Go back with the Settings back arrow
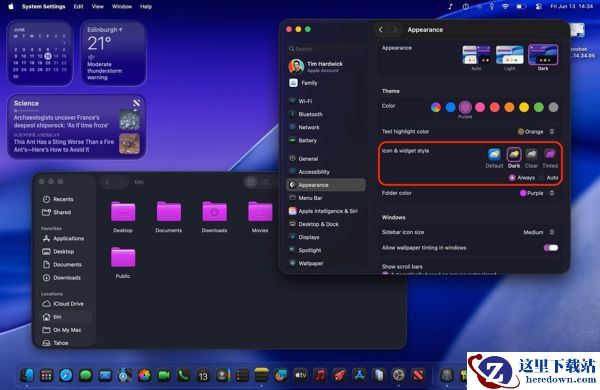Screen dimensions: 600x390 (x=381, y=30)
